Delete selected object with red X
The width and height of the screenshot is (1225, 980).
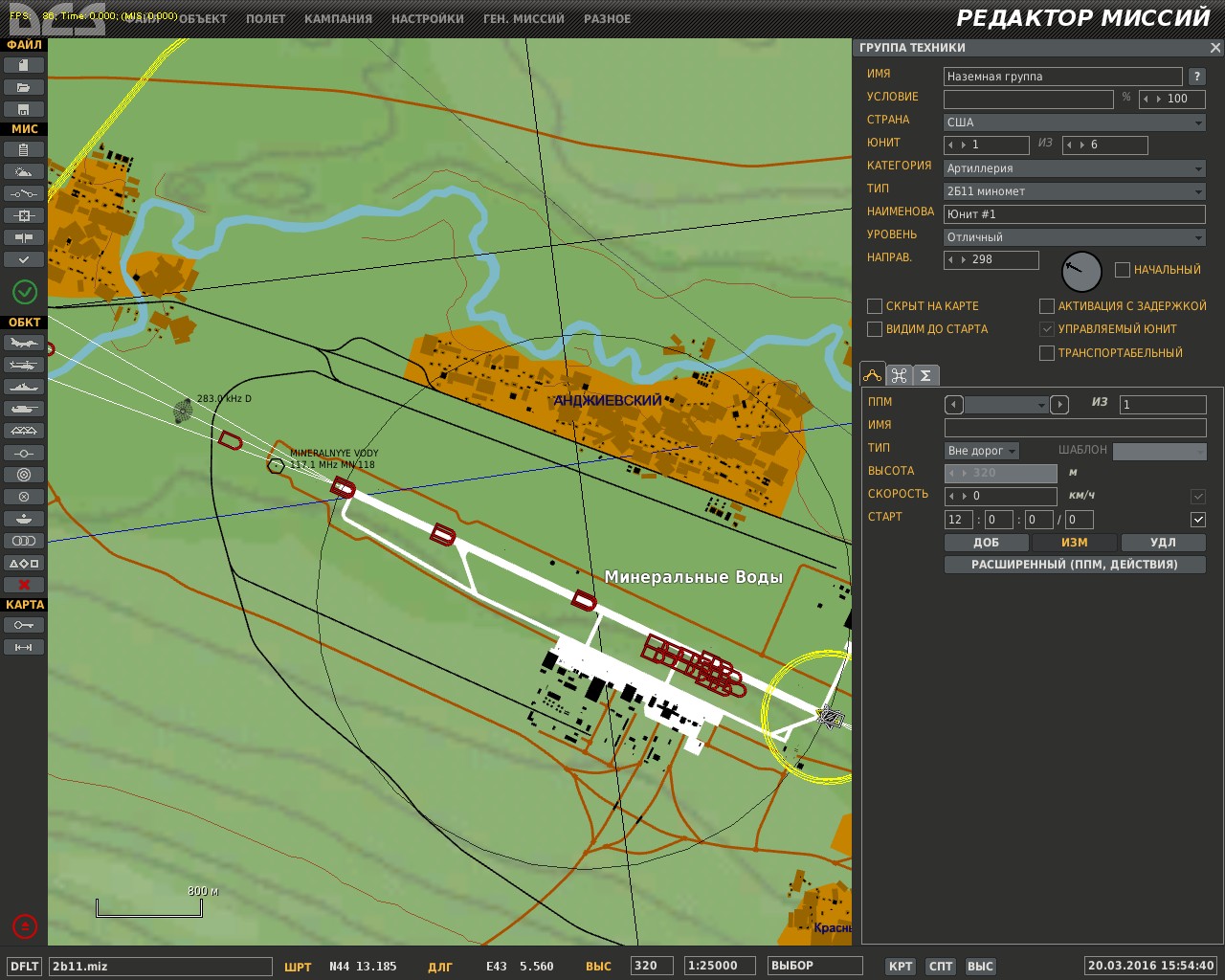24,585
